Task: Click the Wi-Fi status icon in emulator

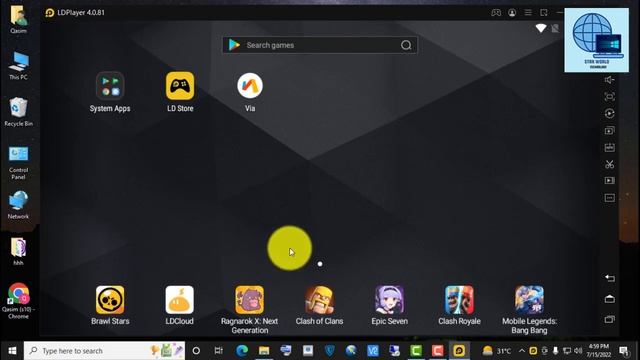Action: (541, 28)
